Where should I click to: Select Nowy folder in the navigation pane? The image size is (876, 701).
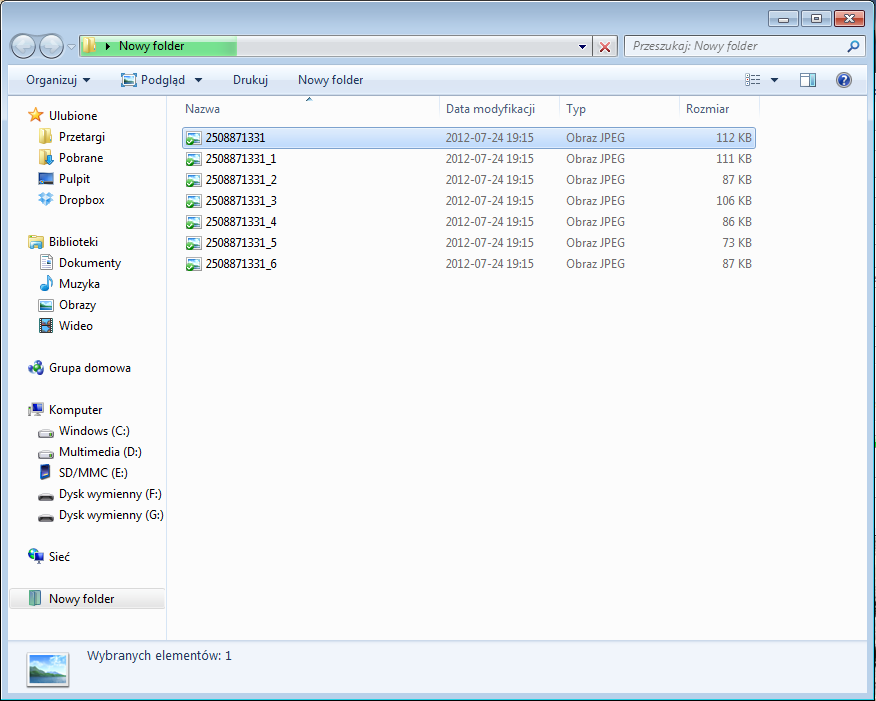tap(87, 599)
